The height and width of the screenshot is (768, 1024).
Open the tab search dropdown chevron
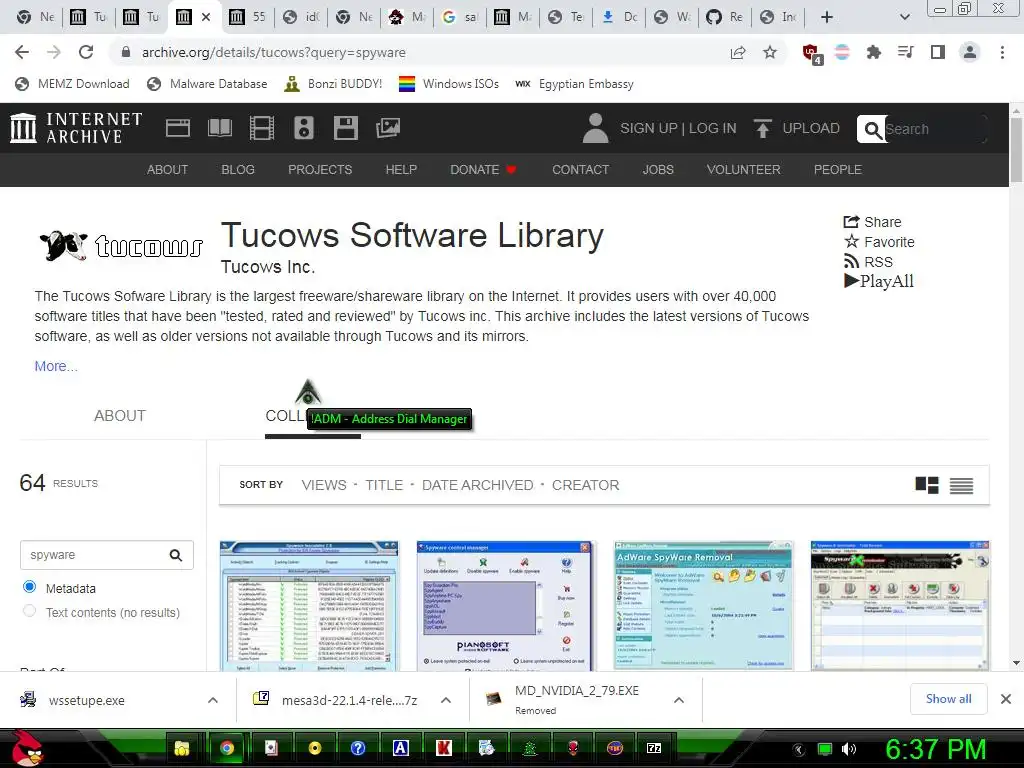pos(904,17)
